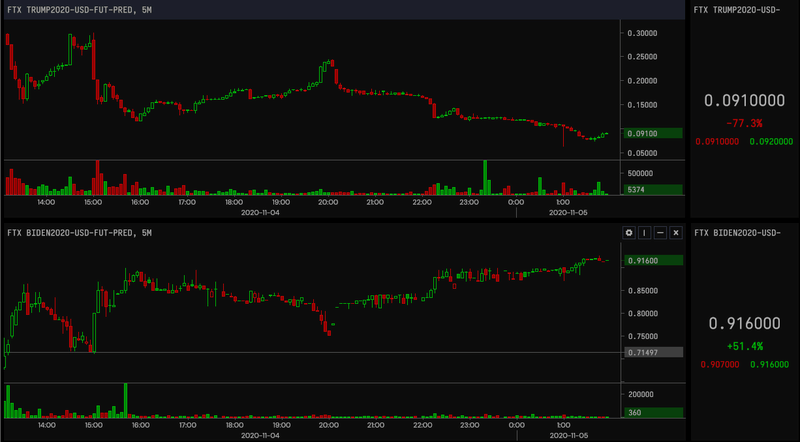
Task: Click the 0.05000 price axis label
Action: click(642, 153)
